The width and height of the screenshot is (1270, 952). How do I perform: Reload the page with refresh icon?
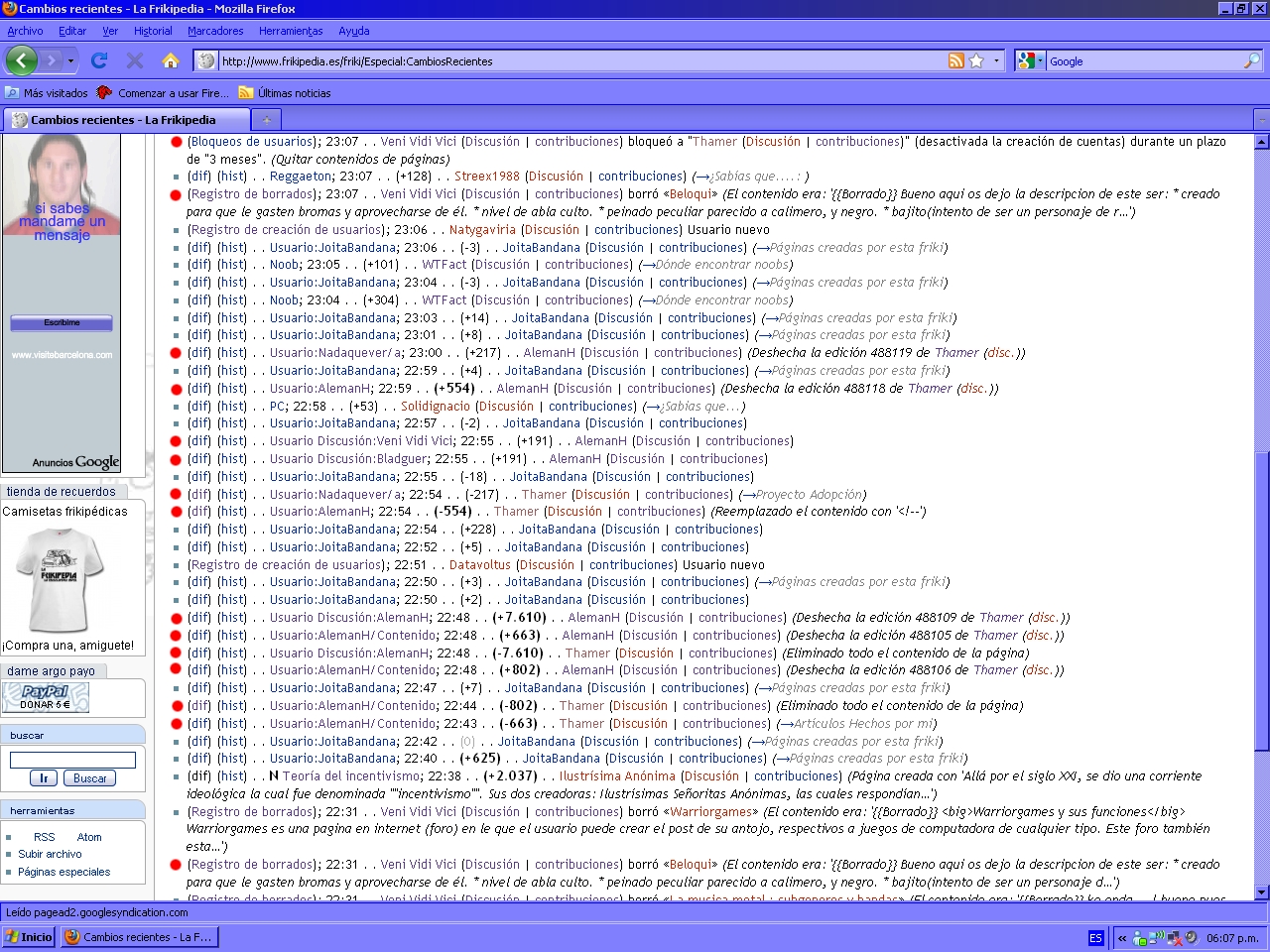tap(99, 60)
